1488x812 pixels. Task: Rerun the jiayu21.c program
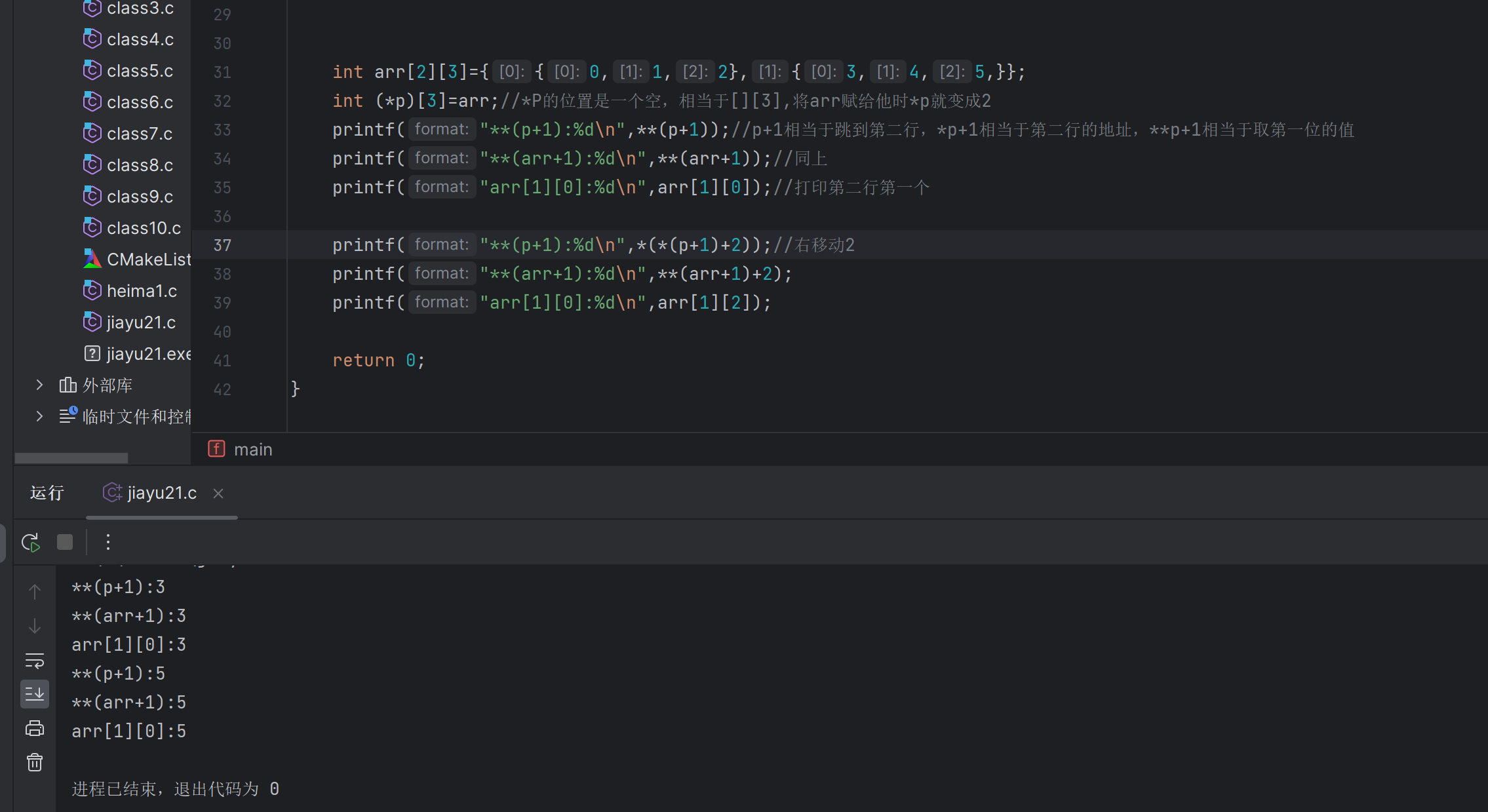[31, 542]
